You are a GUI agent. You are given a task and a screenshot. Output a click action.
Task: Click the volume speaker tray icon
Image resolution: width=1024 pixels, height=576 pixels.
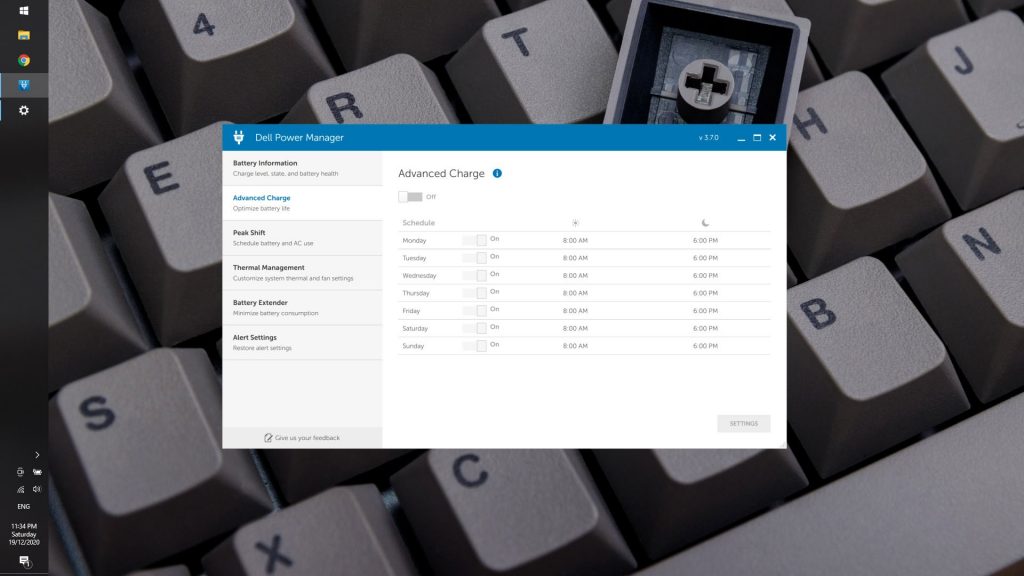tap(37, 489)
